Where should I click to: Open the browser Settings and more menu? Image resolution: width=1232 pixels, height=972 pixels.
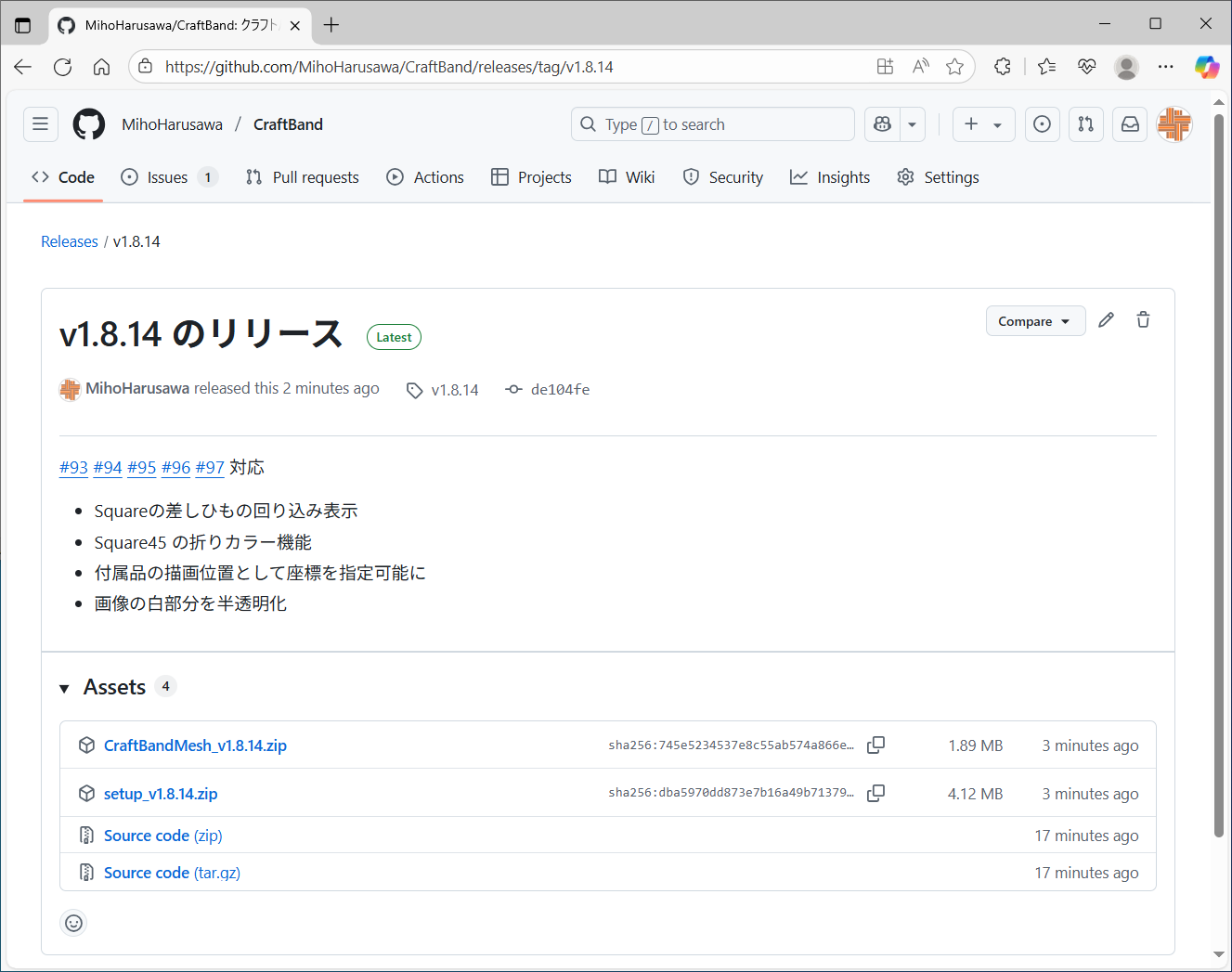(x=1166, y=67)
